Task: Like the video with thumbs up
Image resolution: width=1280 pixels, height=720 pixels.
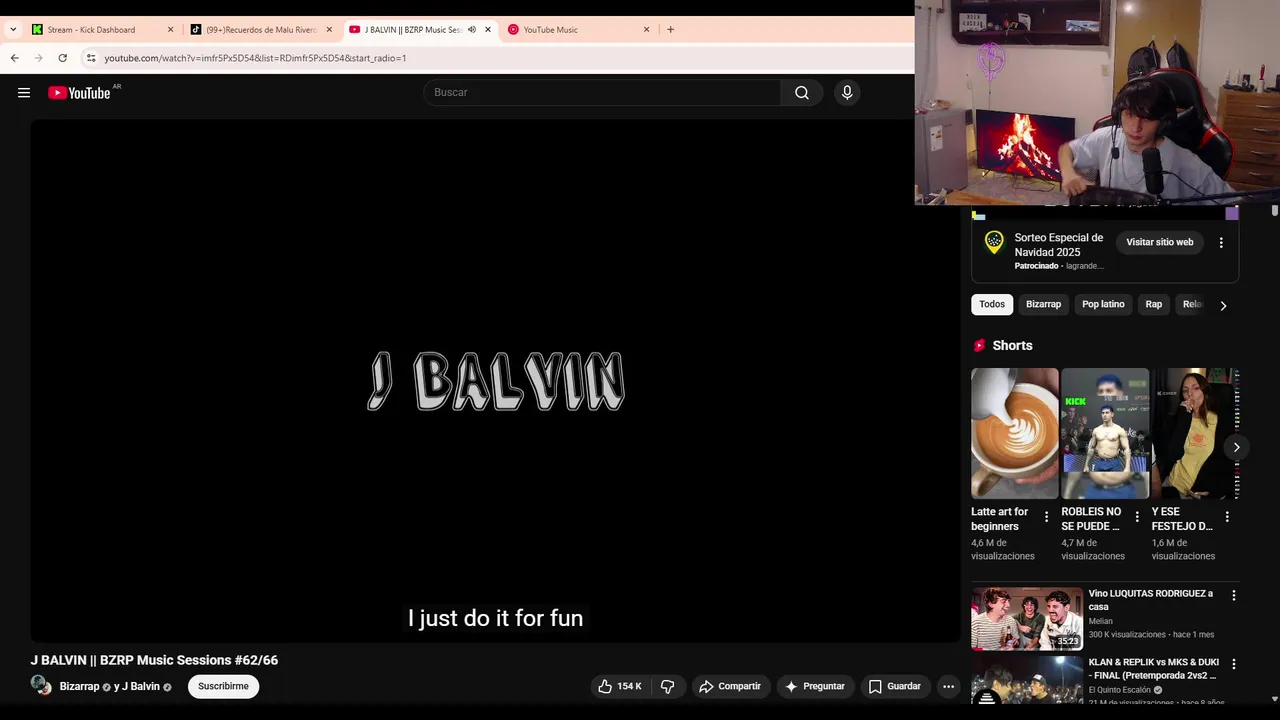Action: (x=620, y=686)
